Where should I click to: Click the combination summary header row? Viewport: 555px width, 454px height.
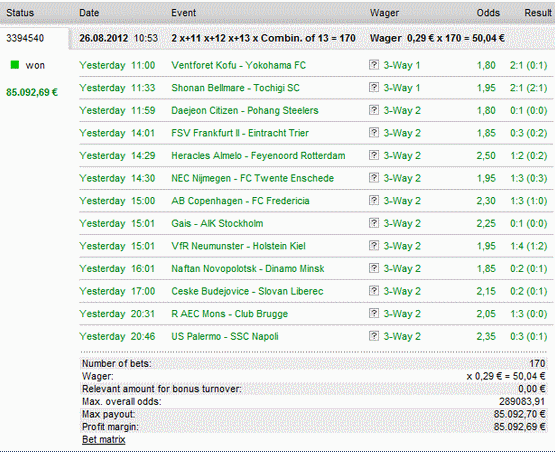(311, 38)
